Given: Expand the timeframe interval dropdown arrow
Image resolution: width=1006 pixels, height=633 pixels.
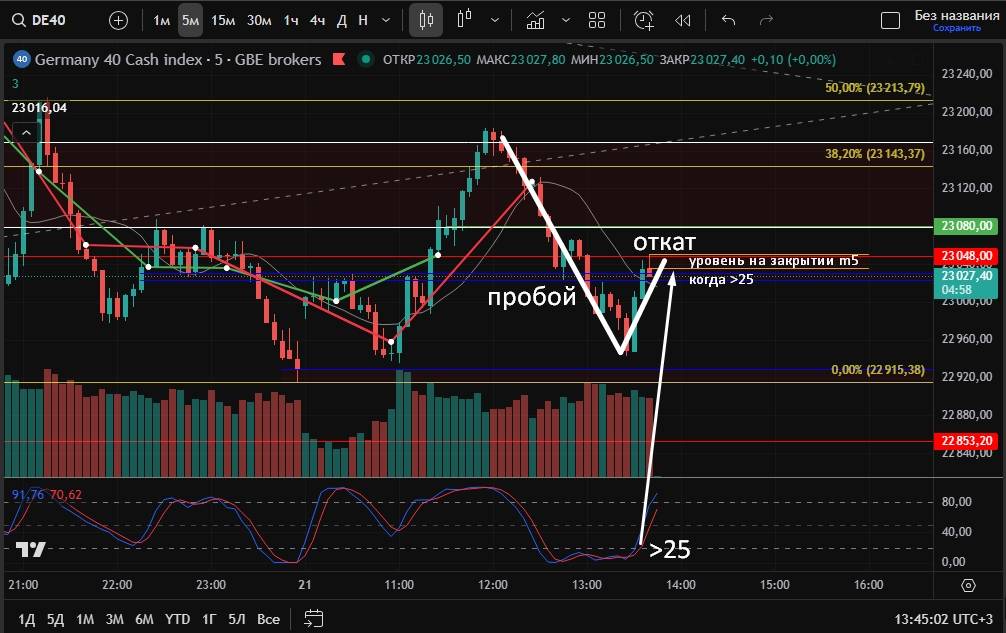Looking at the screenshot, I should click(x=385, y=20).
